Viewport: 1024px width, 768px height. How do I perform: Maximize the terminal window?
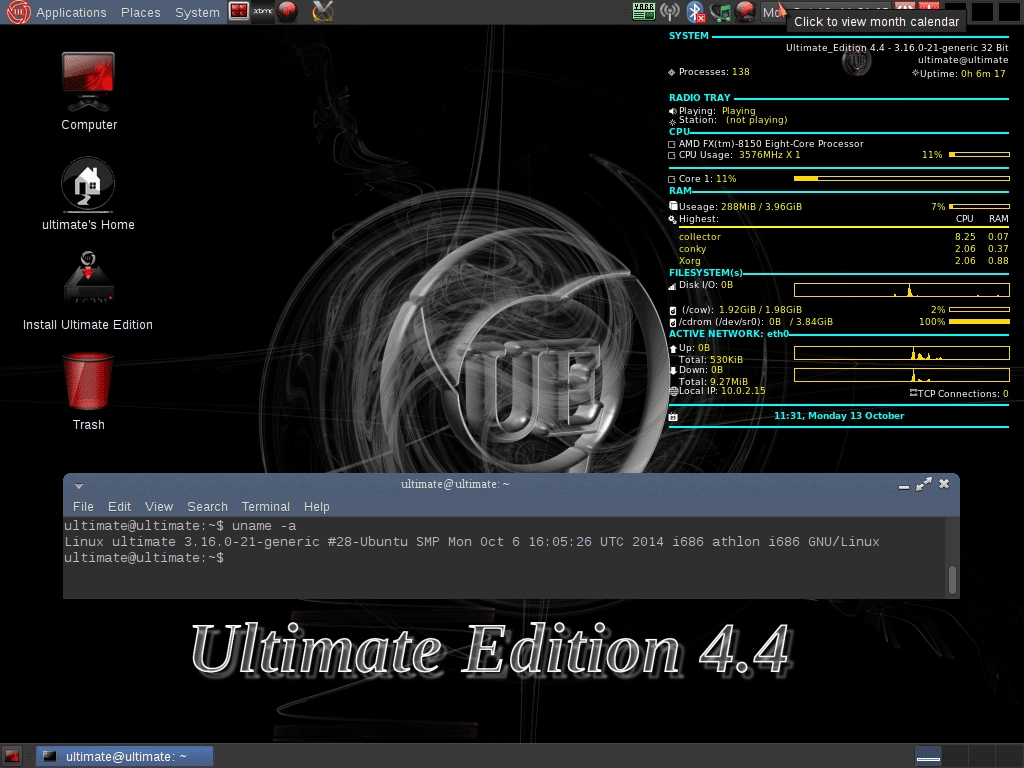pyautogui.click(x=923, y=485)
